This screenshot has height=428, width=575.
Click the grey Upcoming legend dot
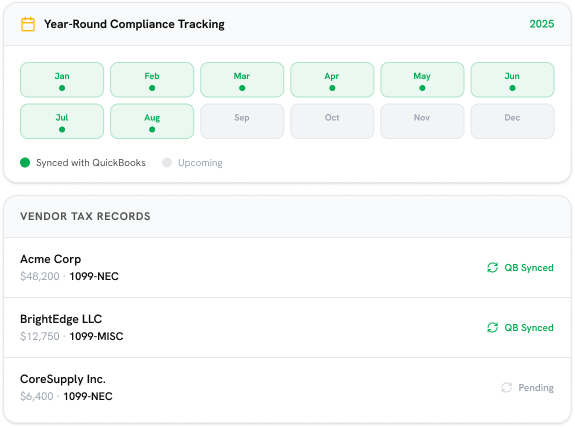point(167,162)
